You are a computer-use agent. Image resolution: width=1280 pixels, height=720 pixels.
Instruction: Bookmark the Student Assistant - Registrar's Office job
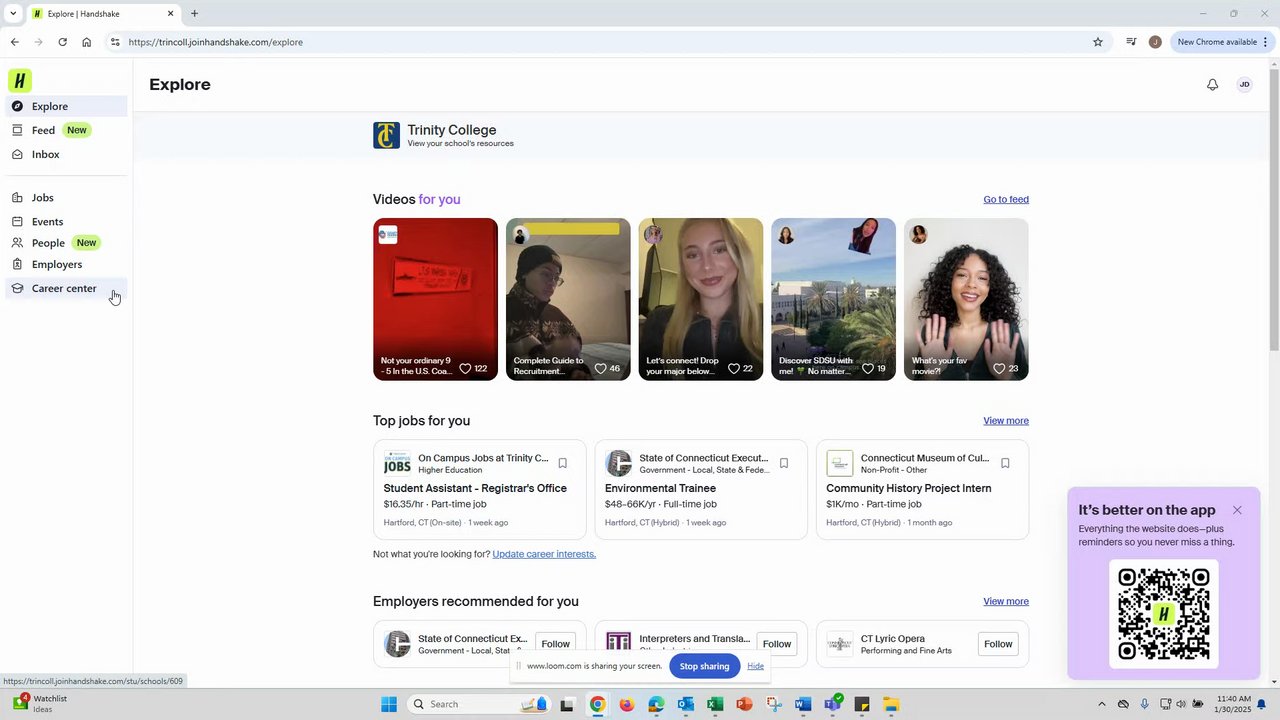563,463
